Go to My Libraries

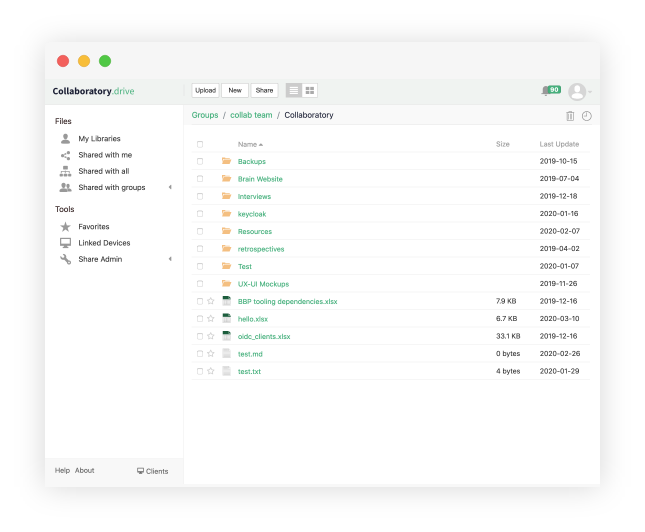point(99,139)
